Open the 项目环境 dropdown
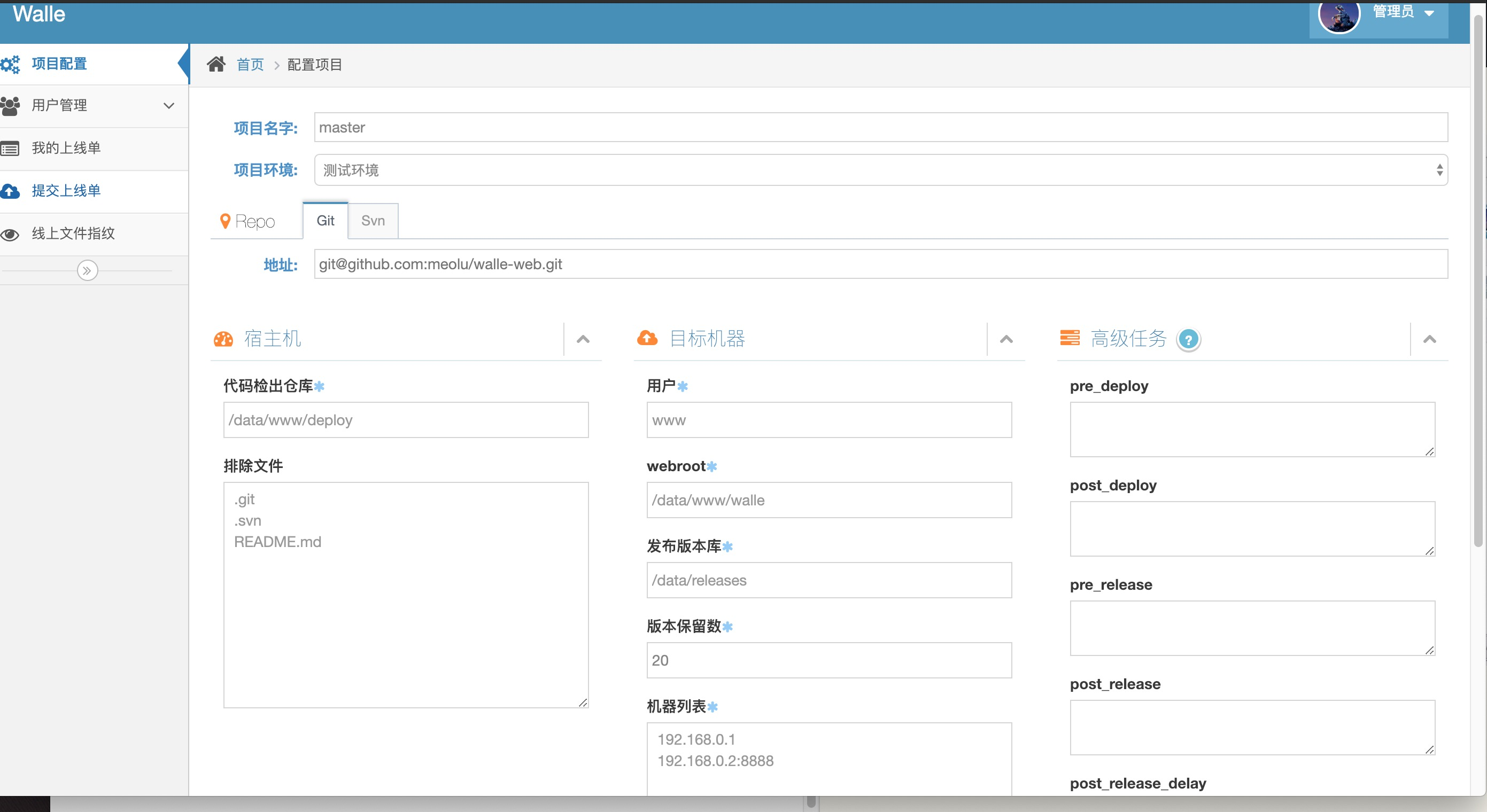 click(x=880, y=170)
